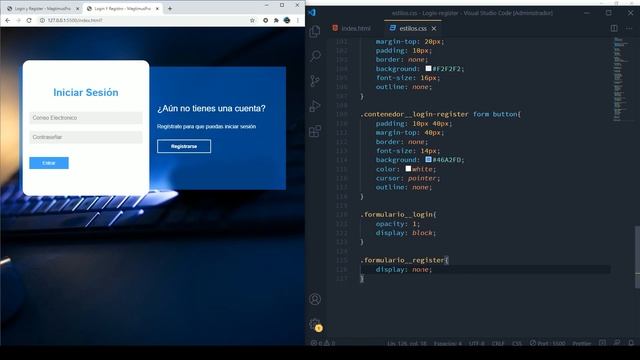The width and height of the screenshot is (640, 360).
Task: Open the Manage gear menu in VS Code
Action: [315, 325]
